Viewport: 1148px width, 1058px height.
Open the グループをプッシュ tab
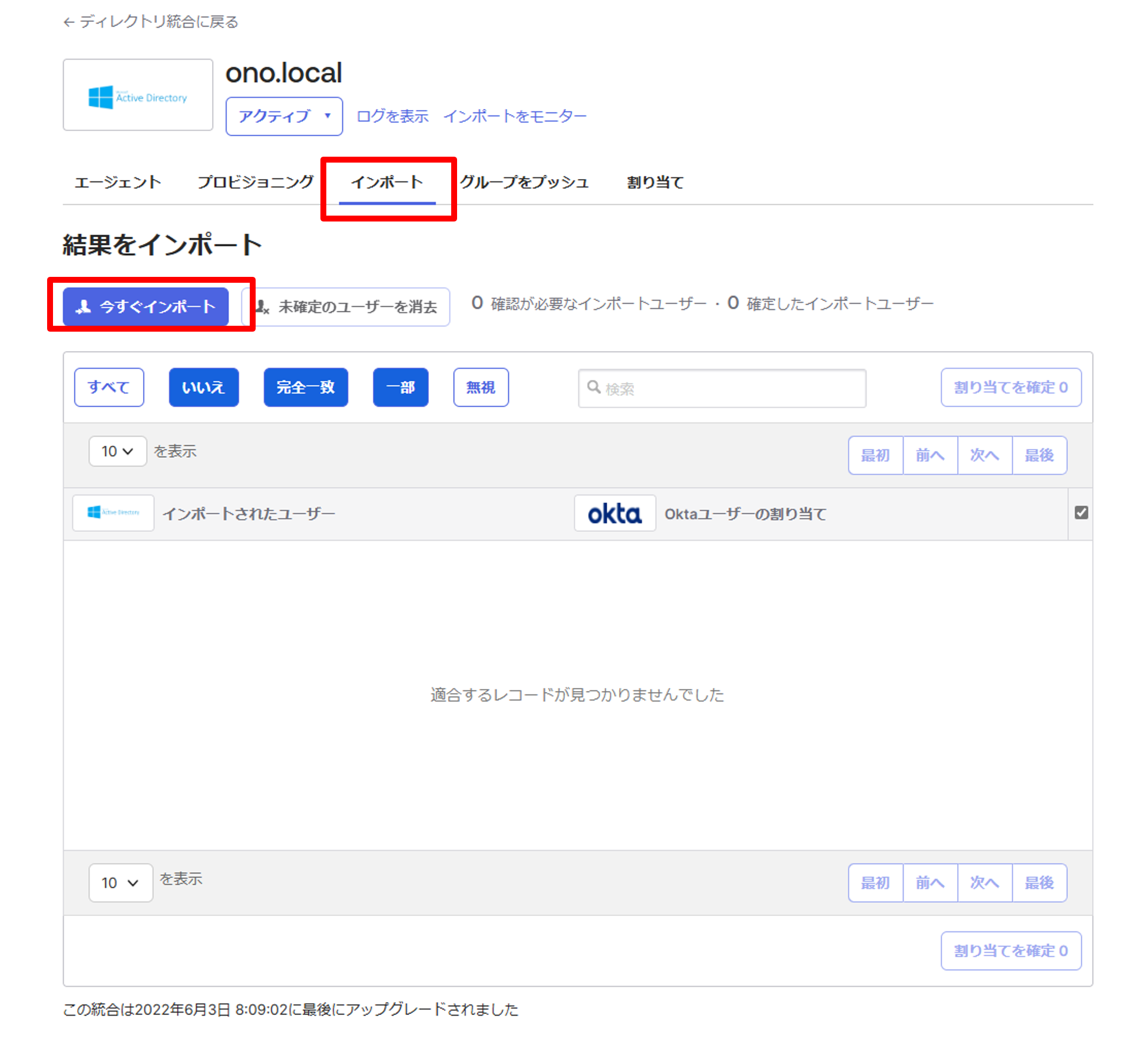(524, 183)
